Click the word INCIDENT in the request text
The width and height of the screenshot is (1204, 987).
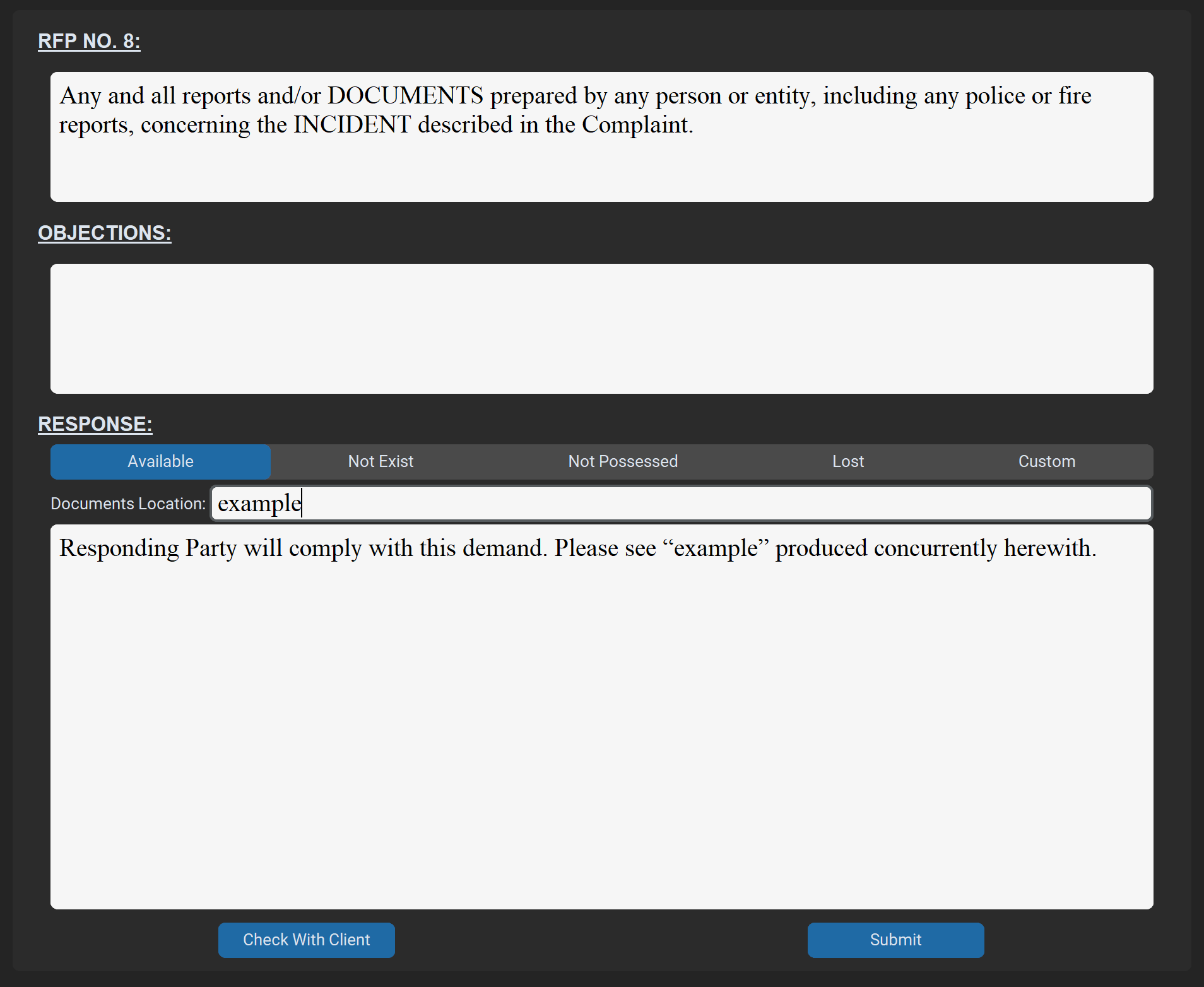point(352,125)
